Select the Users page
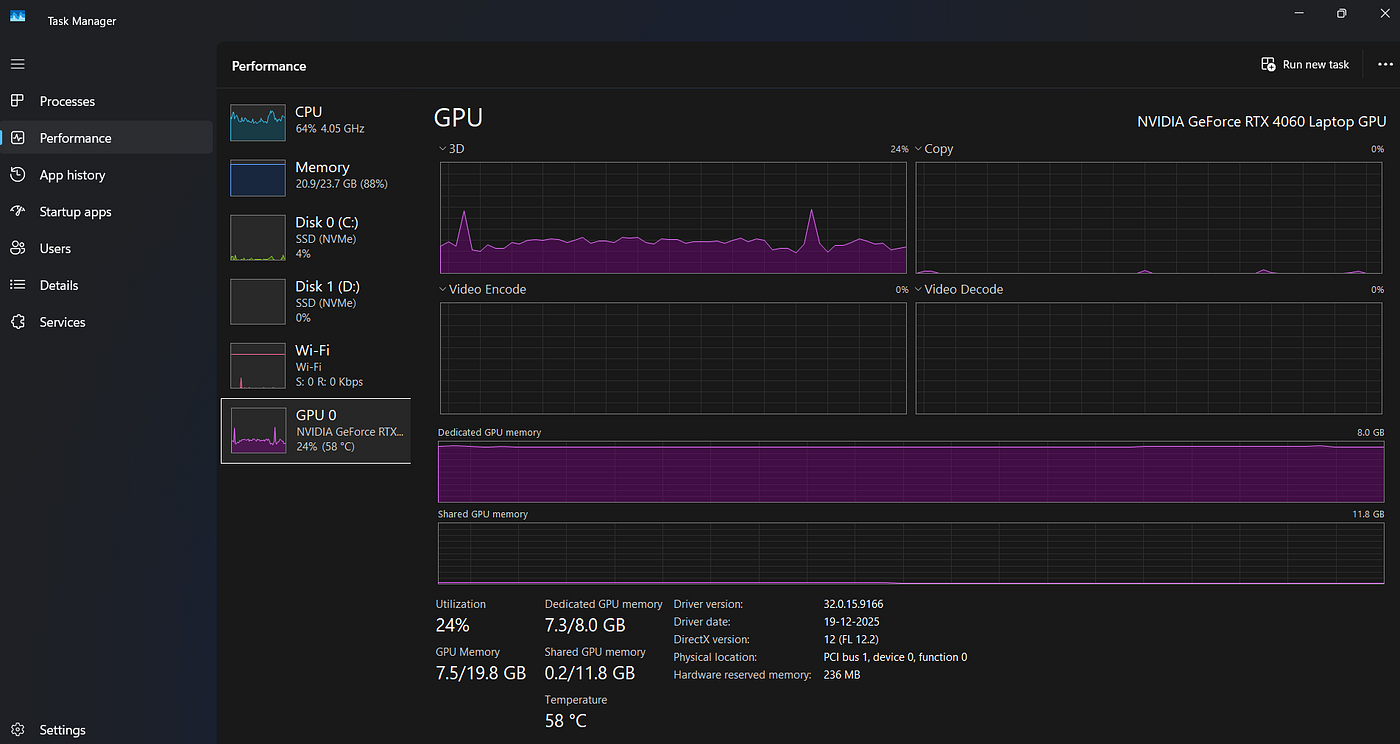The width and height of the screenshot is (1400, 744). tap(107, 248)
